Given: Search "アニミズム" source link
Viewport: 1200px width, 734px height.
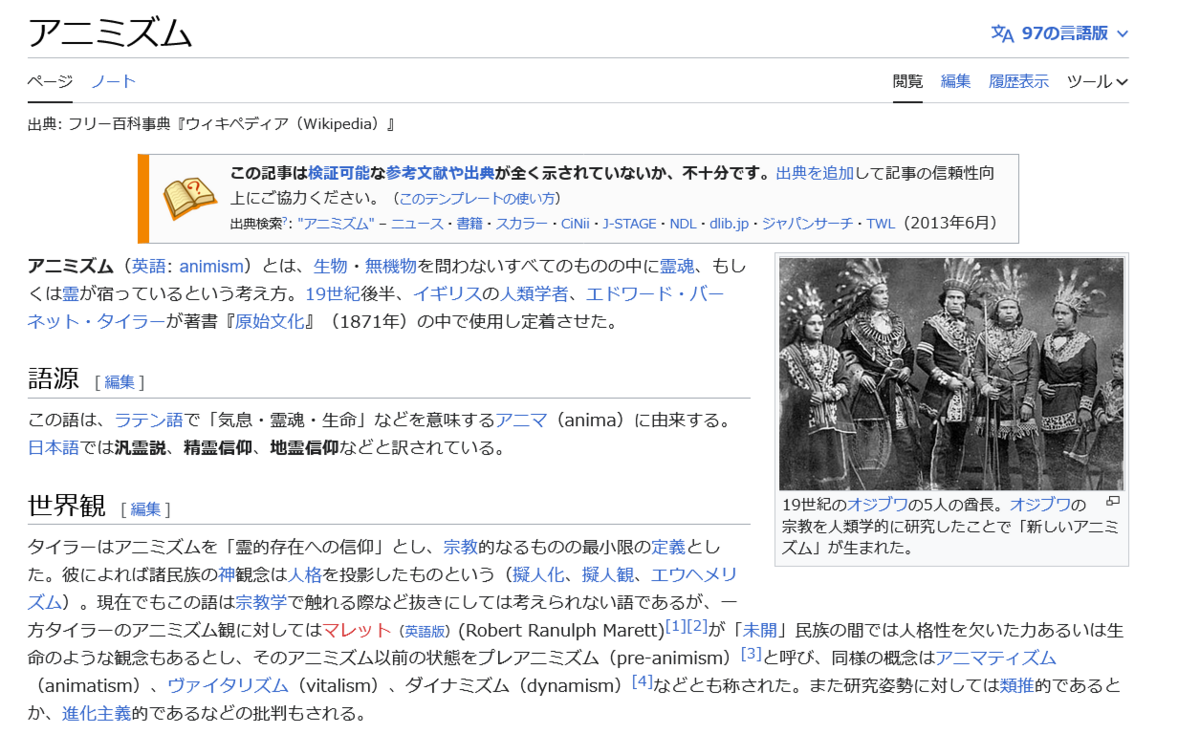Looking at the screenshot, I should click(x=336, y=224).
